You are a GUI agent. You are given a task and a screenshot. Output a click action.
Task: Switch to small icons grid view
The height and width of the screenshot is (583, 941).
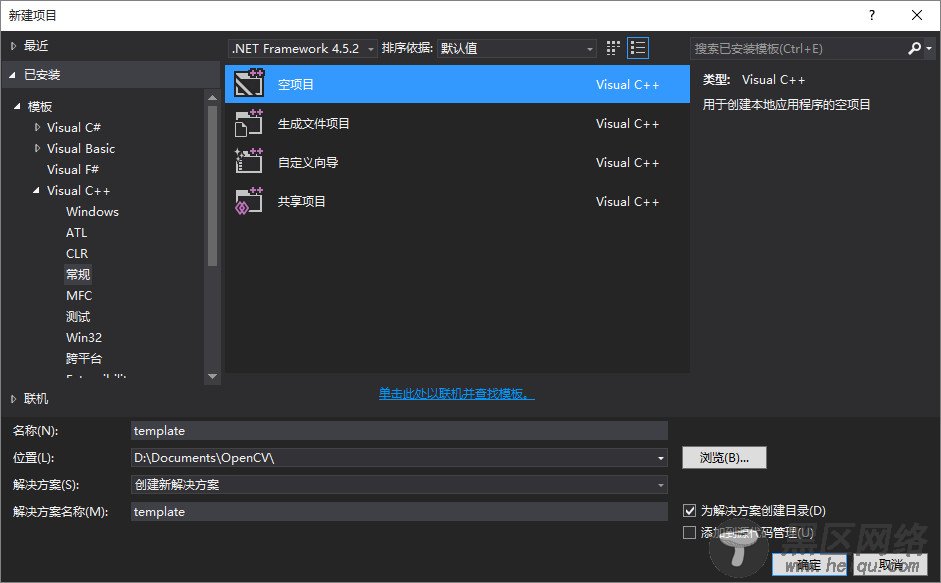(x=613, y=48)
